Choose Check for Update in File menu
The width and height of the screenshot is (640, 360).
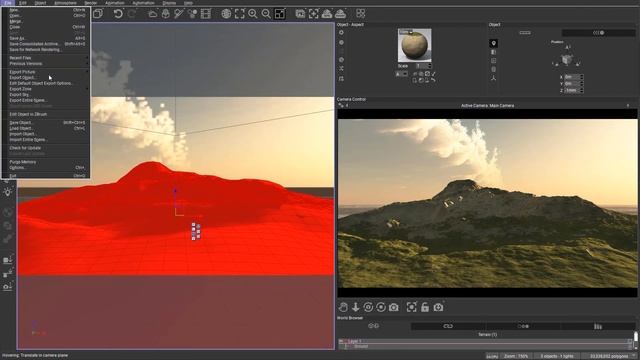[46, 148]
